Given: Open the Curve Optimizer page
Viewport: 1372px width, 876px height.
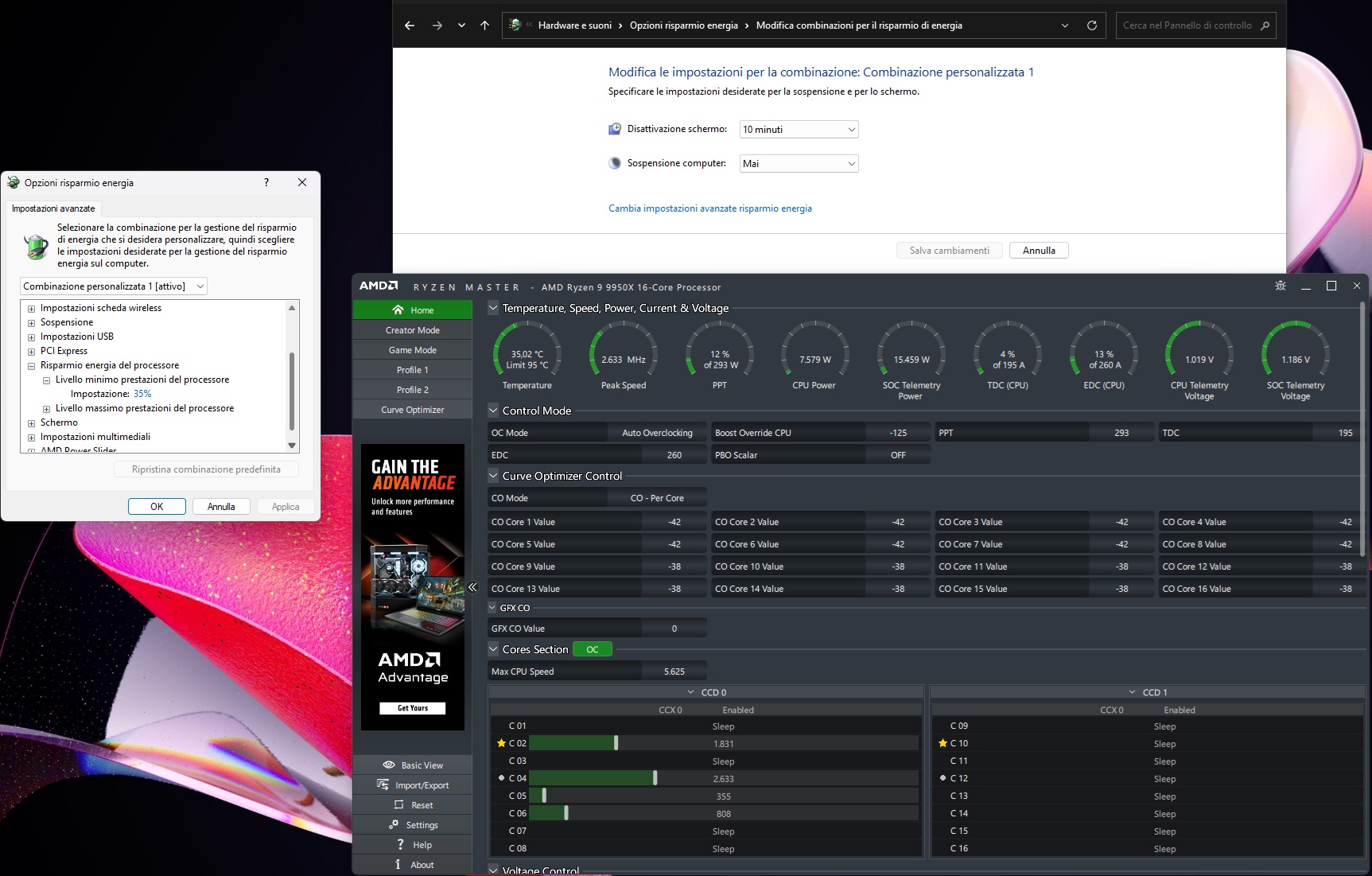Looking at the screenshot, I should tap(413, 410).
